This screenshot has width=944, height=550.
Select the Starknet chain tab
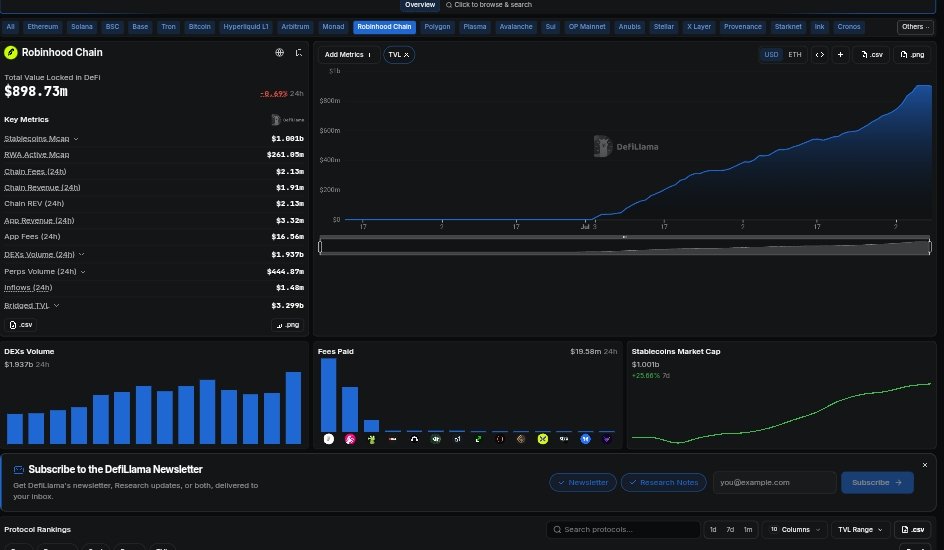(788, 27)
